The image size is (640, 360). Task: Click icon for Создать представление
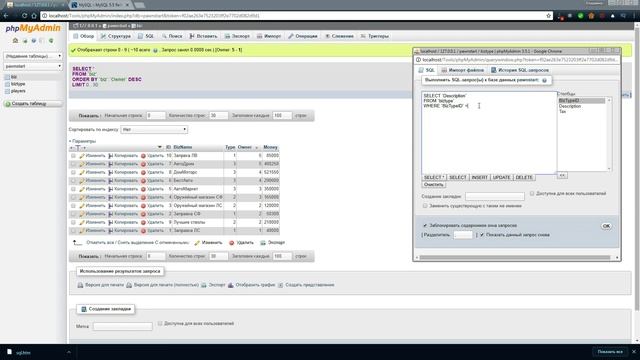click(280, 285)
